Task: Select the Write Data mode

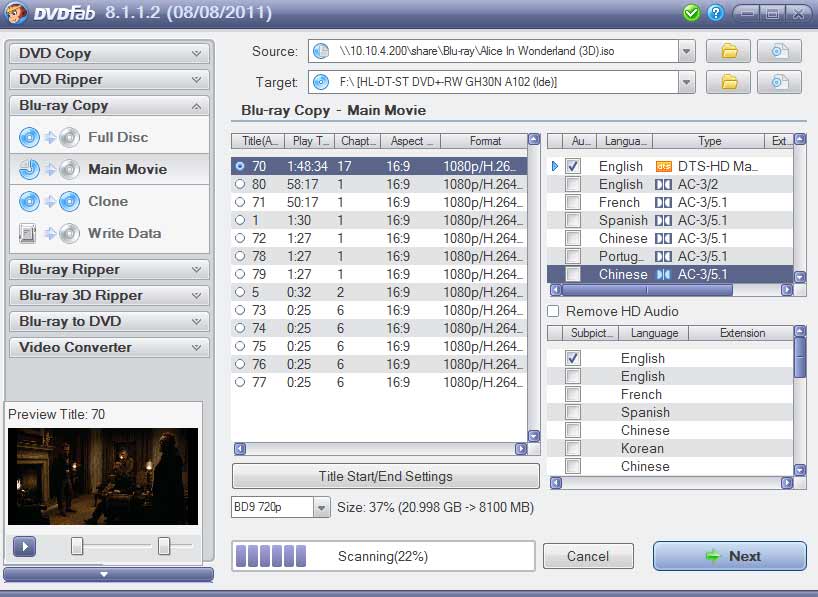Action: coord(109,233)
